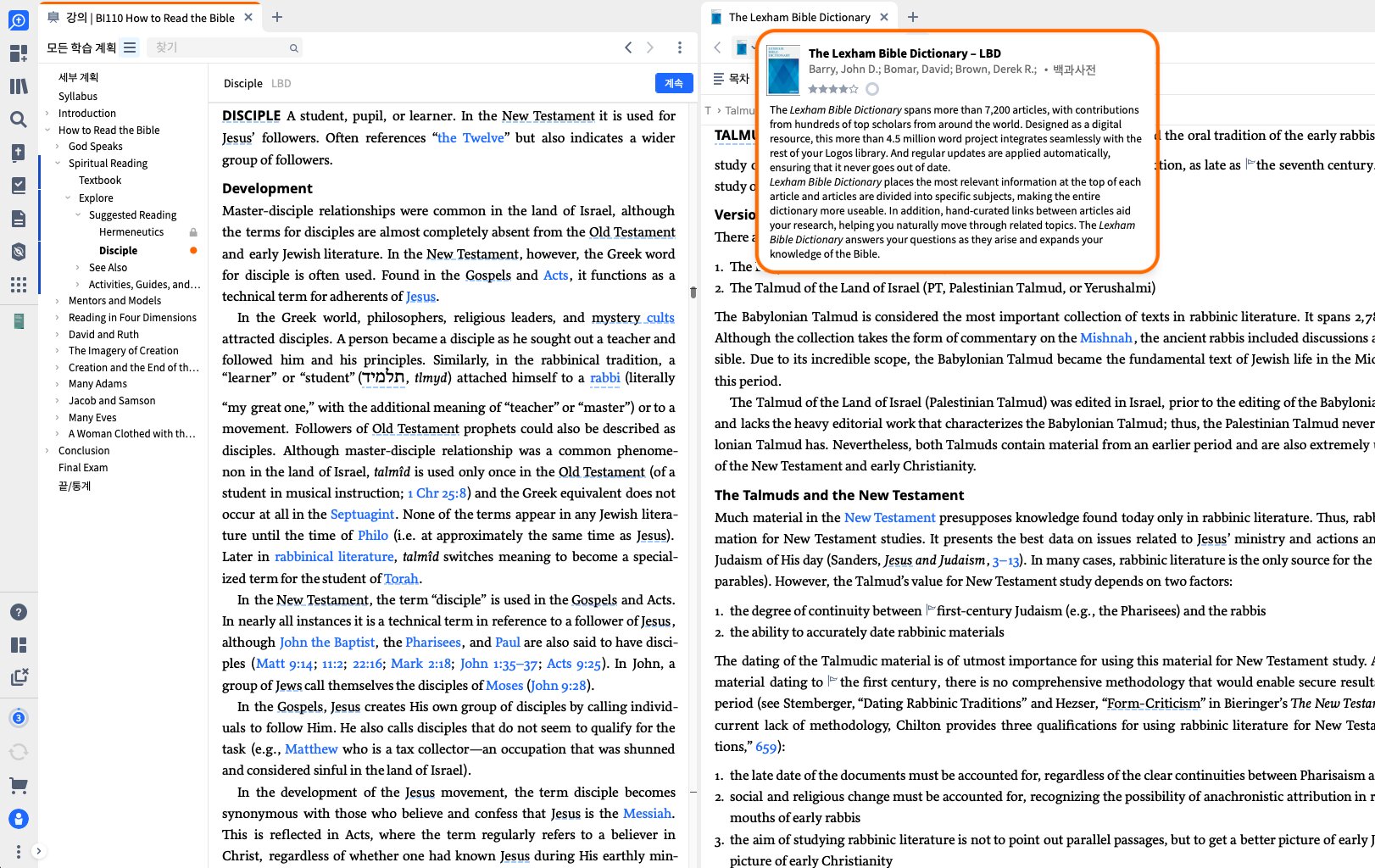Expand the God Speaks node
The image size is (1375, 868).
(58, 147)
